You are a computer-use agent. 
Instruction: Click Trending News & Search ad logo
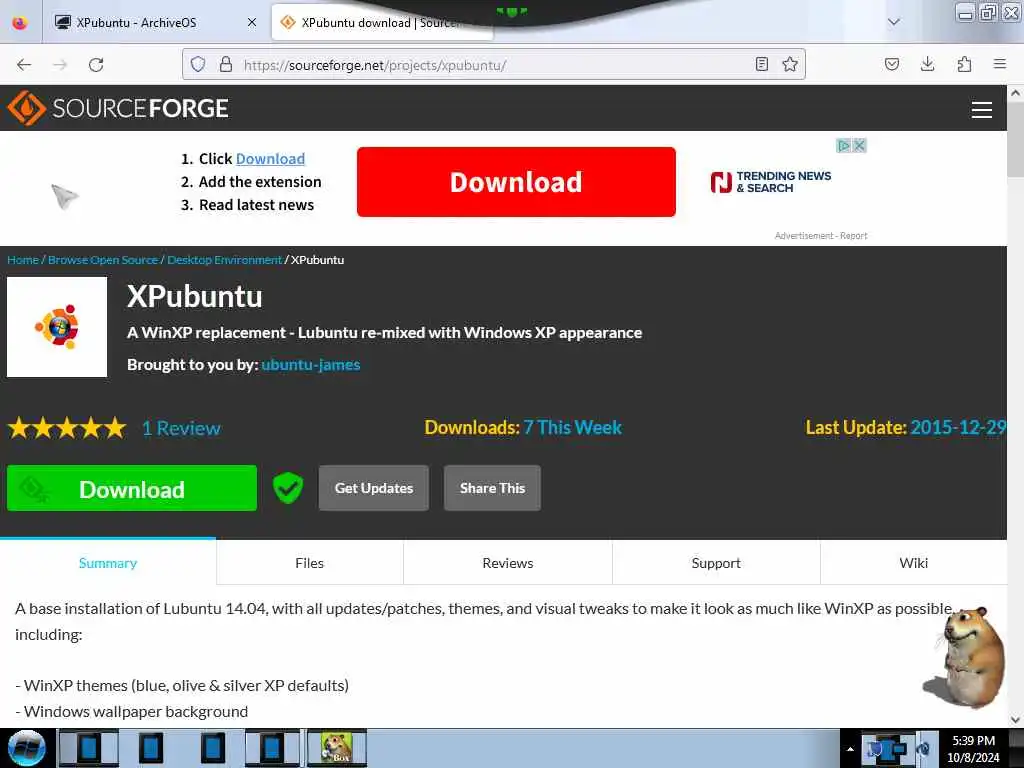click(x=771, y=182)
